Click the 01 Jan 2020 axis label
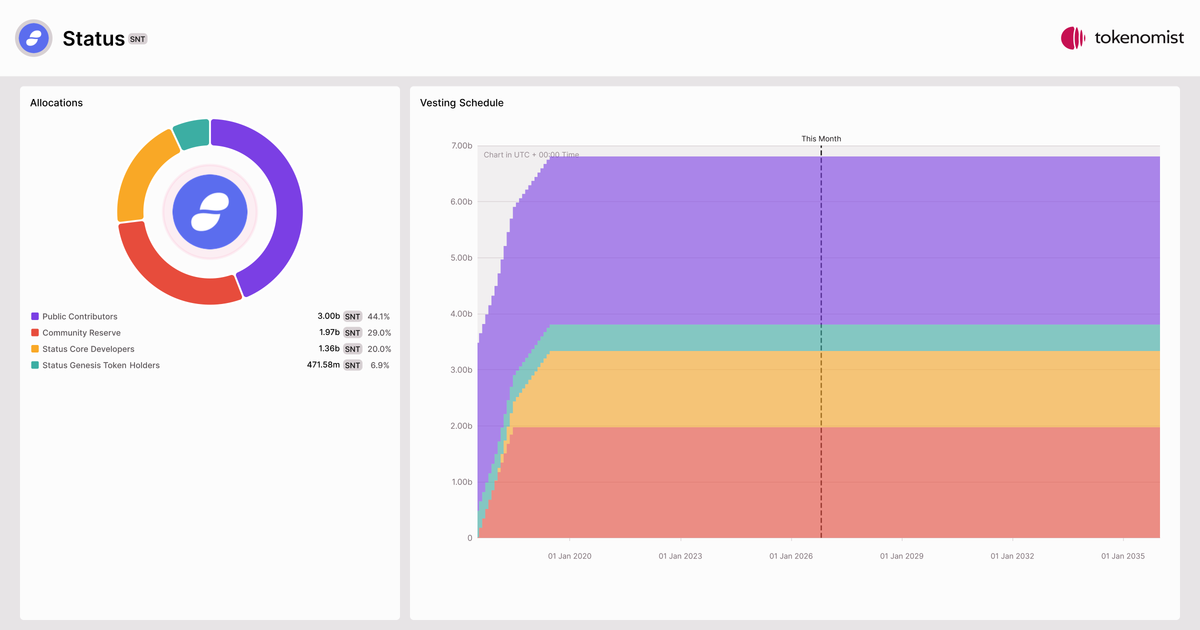Image resolution: width=1200 pixels, height=630 pixels. (569, 556)
